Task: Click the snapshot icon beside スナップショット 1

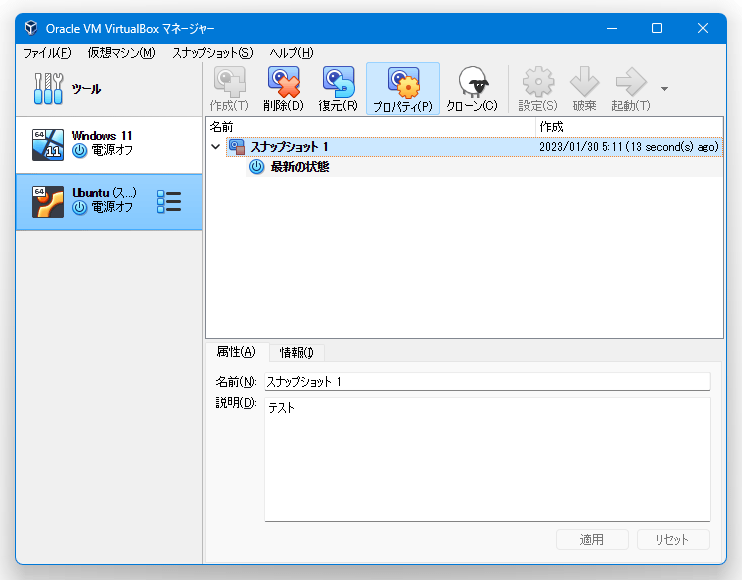Action: tap(237, 147)
